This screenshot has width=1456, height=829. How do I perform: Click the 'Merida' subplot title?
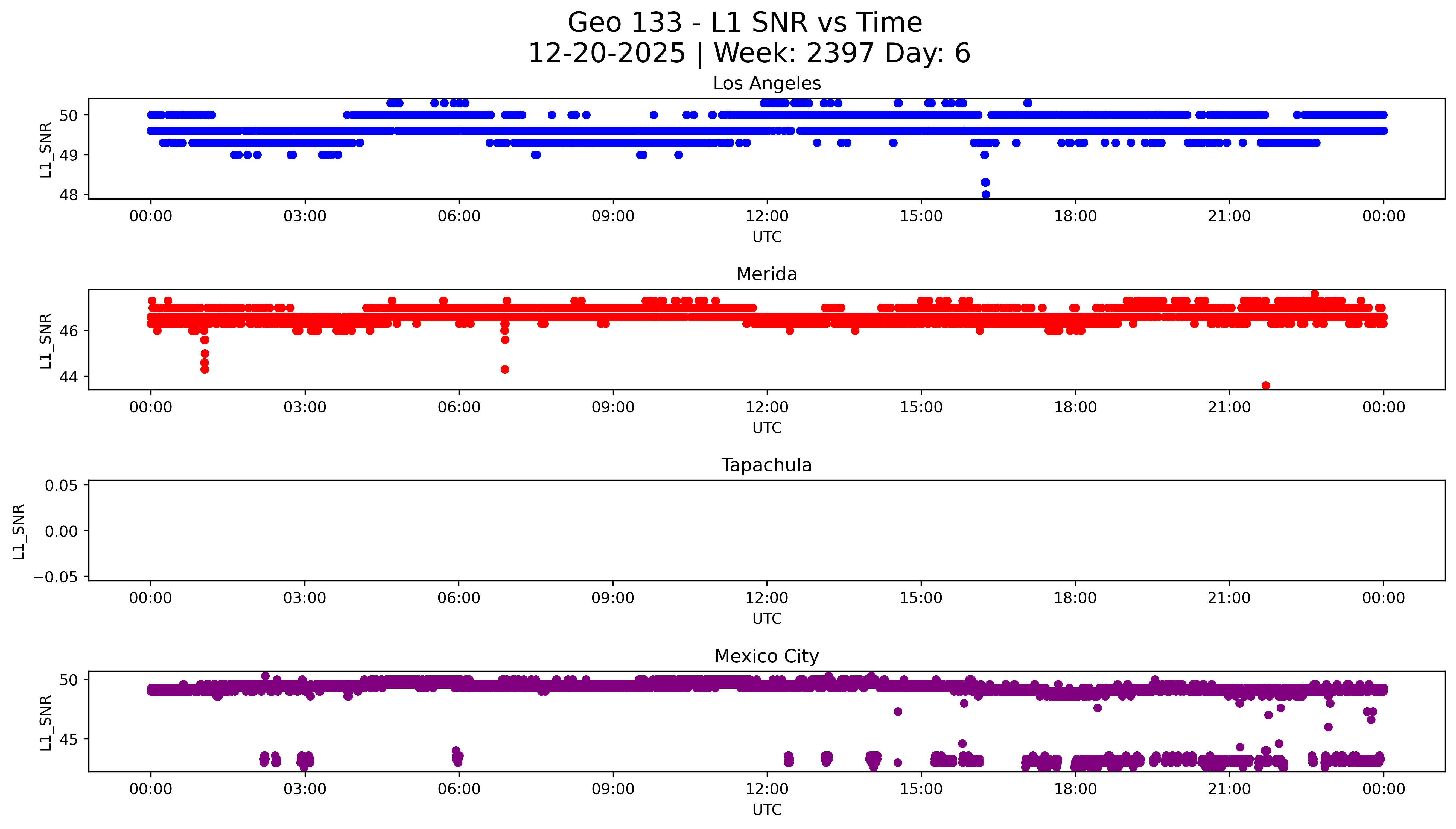point(766,274)
